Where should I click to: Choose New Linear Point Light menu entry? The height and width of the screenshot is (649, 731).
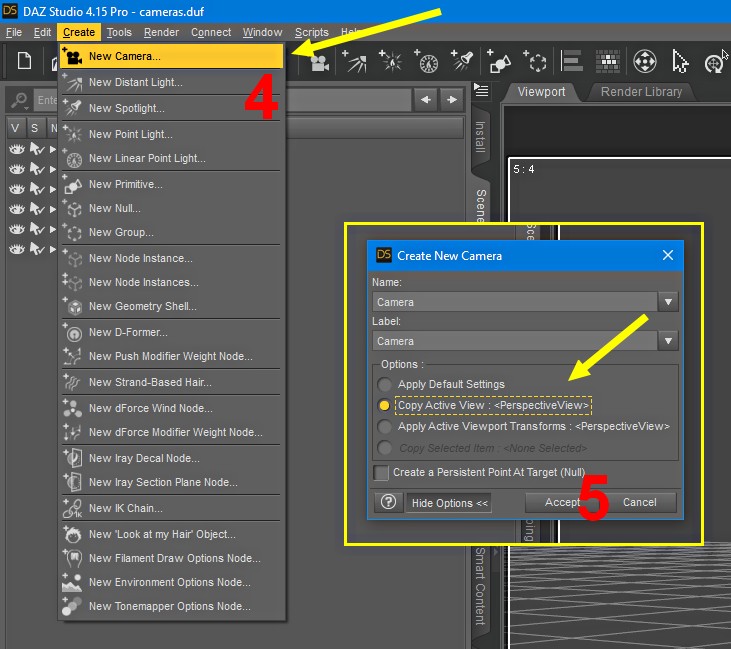[172, 159]
